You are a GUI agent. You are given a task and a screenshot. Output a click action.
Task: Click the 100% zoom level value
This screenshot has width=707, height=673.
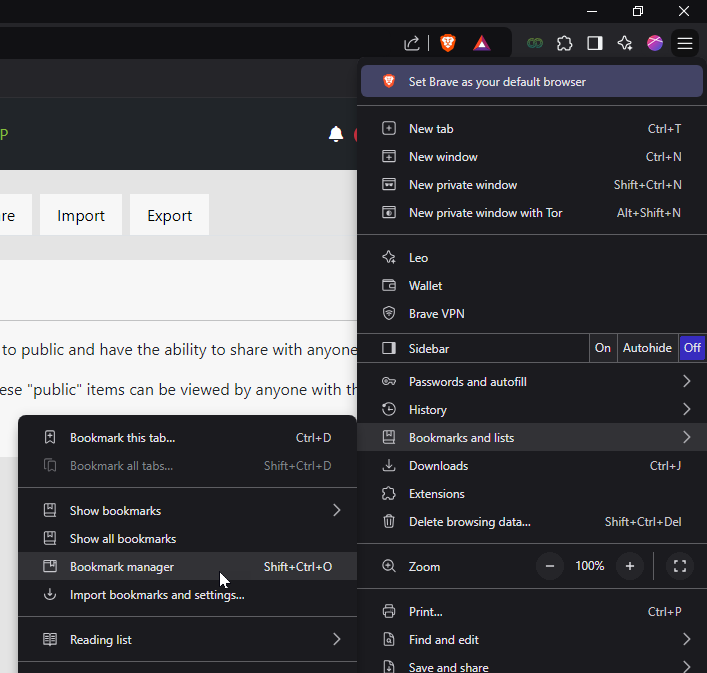pyautogui.click(x=590, y=566)
